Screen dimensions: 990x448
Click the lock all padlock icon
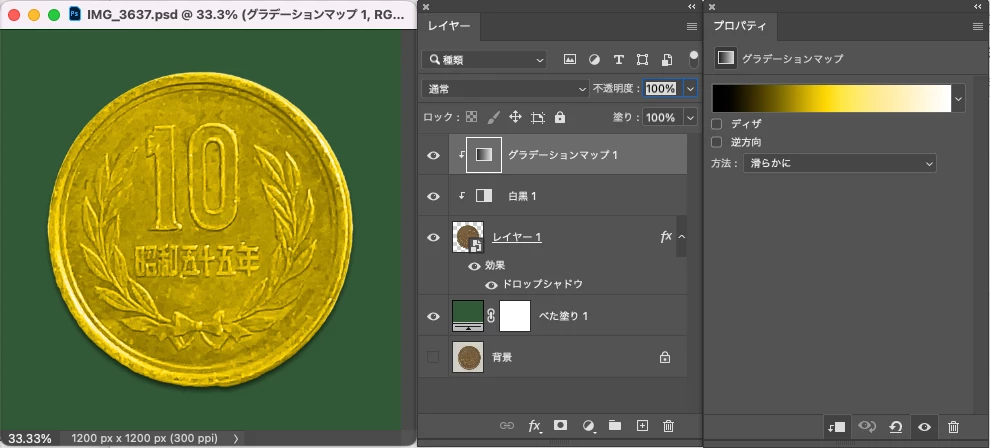560,117
